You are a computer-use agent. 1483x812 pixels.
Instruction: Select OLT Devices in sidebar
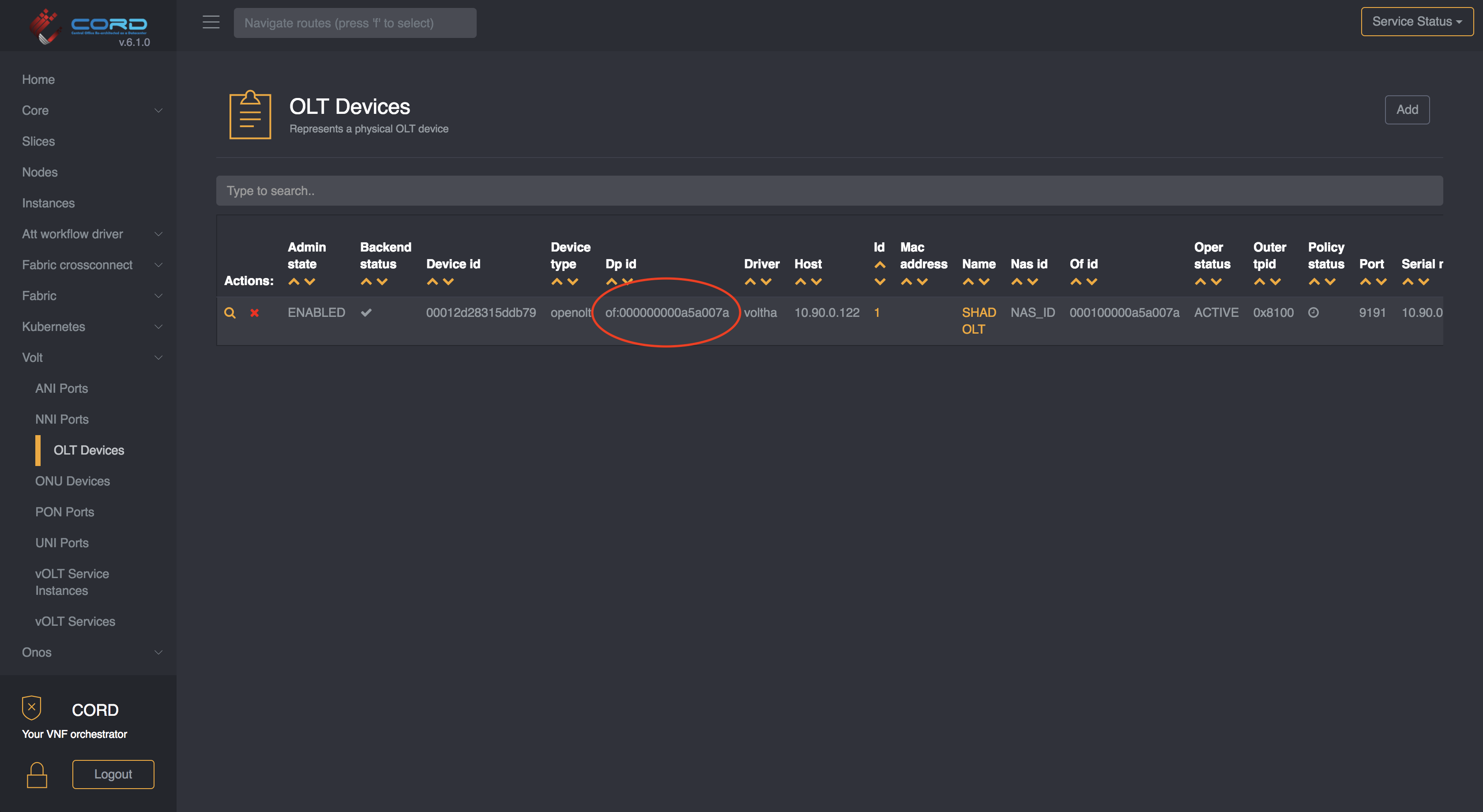pos(89,450)
